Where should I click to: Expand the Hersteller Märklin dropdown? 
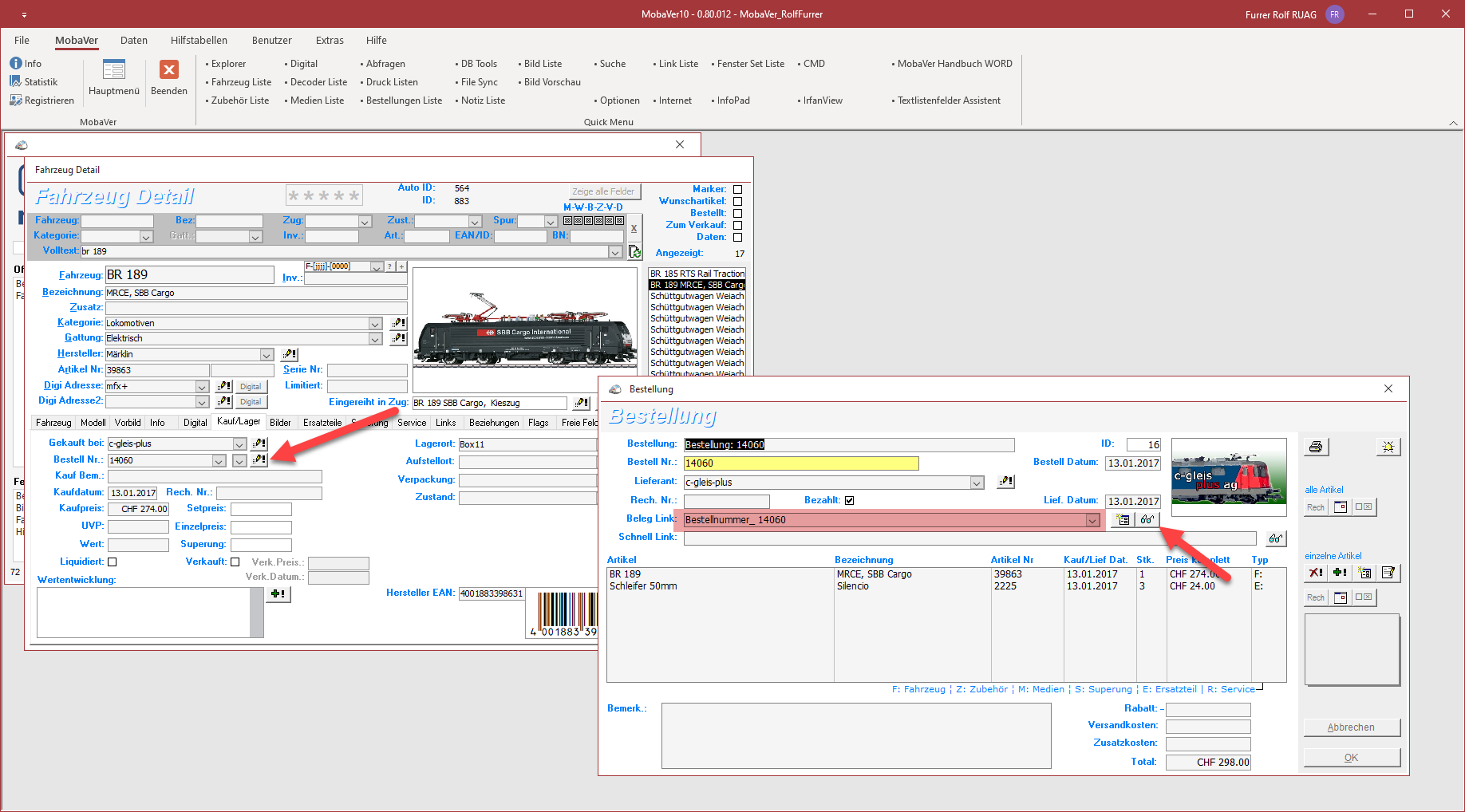pos(267,354)
